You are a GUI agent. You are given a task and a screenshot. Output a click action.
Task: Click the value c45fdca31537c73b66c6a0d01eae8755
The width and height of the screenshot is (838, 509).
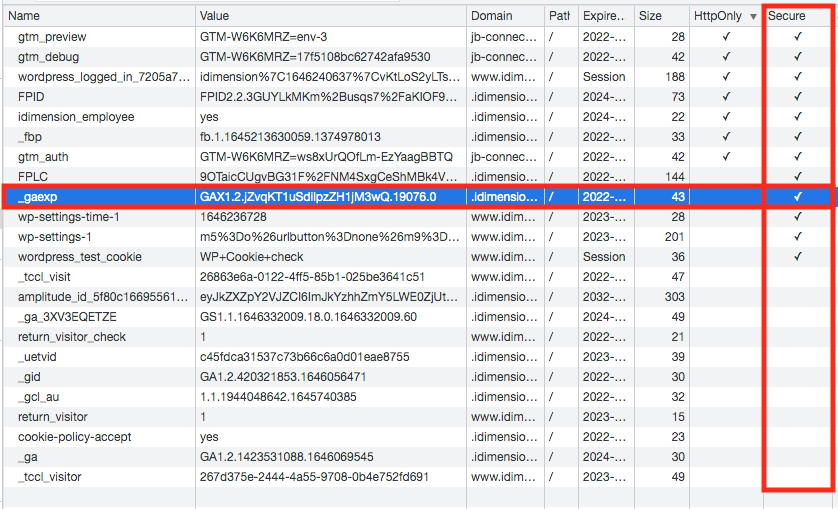click(305, 357)
